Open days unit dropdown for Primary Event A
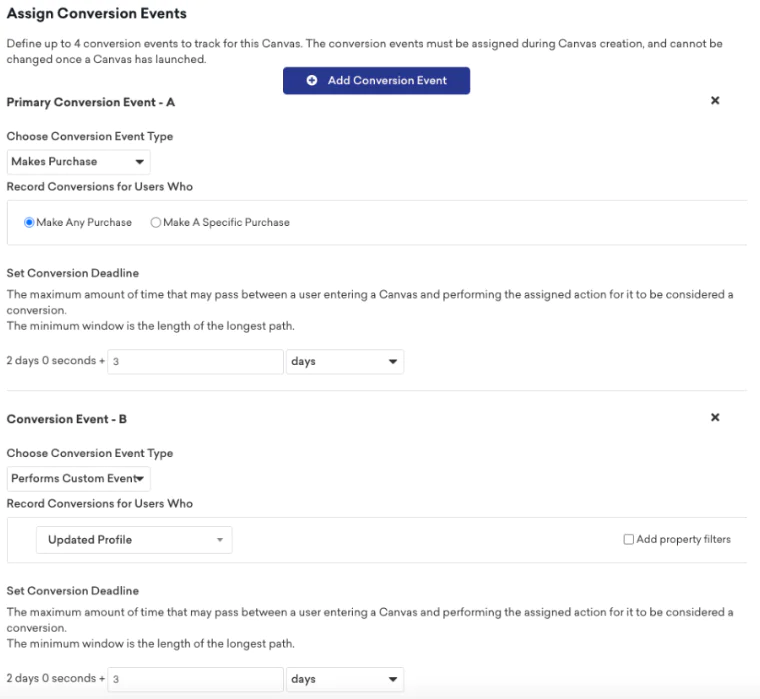760x699 pixels. coord(344,362)
